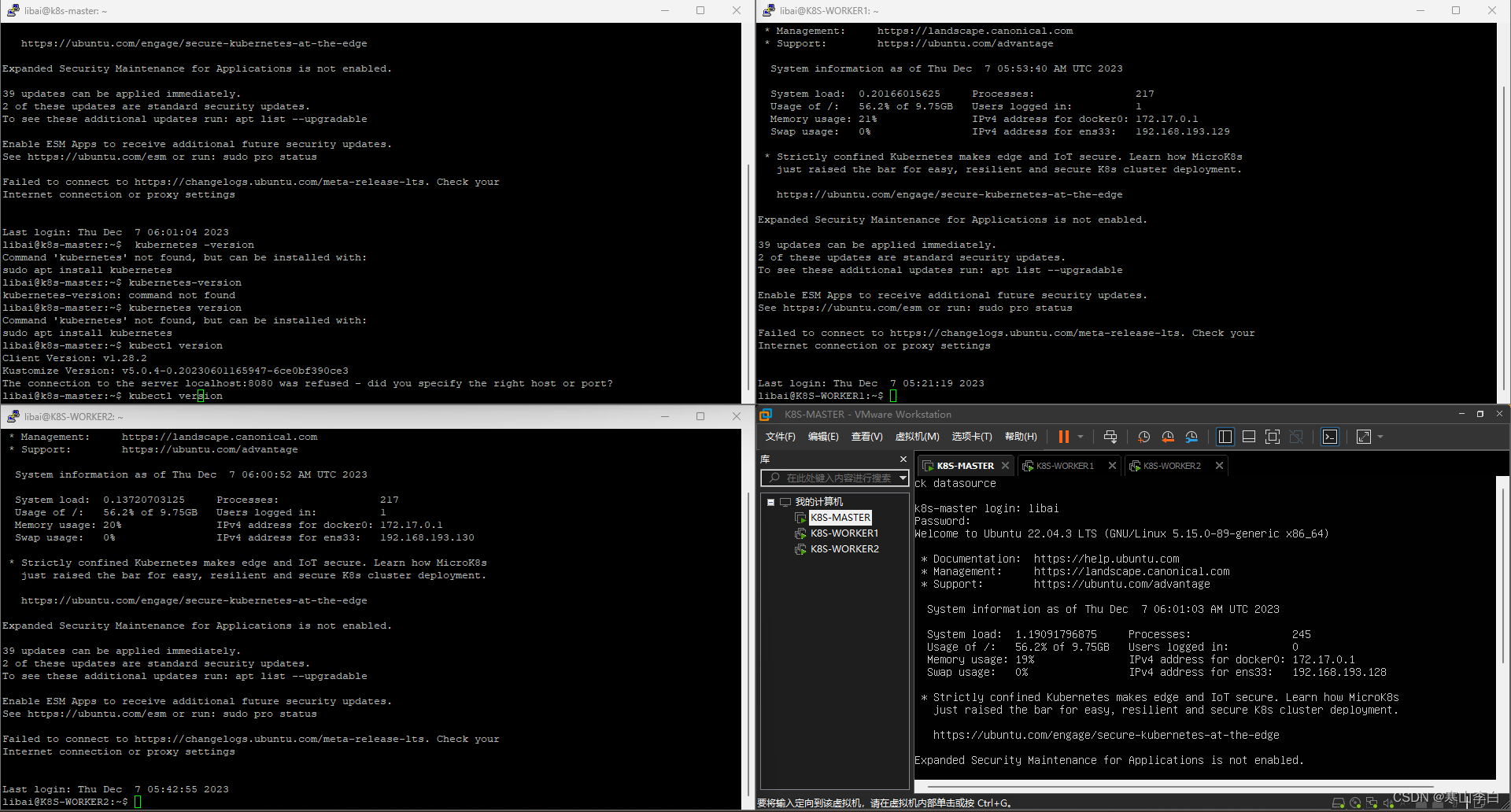Viewport: 1511px width, 812px height.
Task: Select K8S-MASTER in the library tree
Action: coord(840,518)
